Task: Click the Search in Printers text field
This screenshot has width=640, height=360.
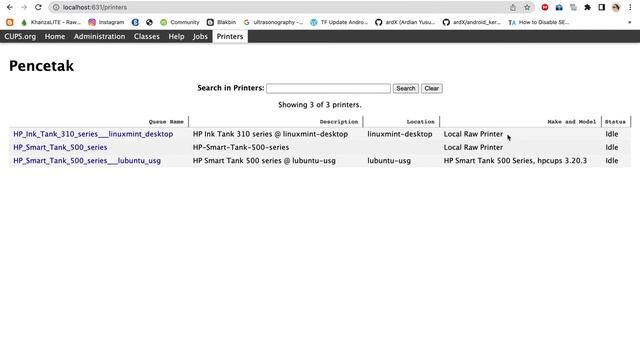Action: coord(328,88)
